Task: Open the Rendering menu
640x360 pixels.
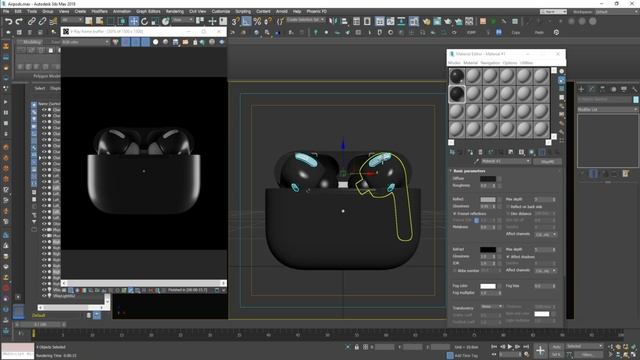Action: (x=175, y=11)
